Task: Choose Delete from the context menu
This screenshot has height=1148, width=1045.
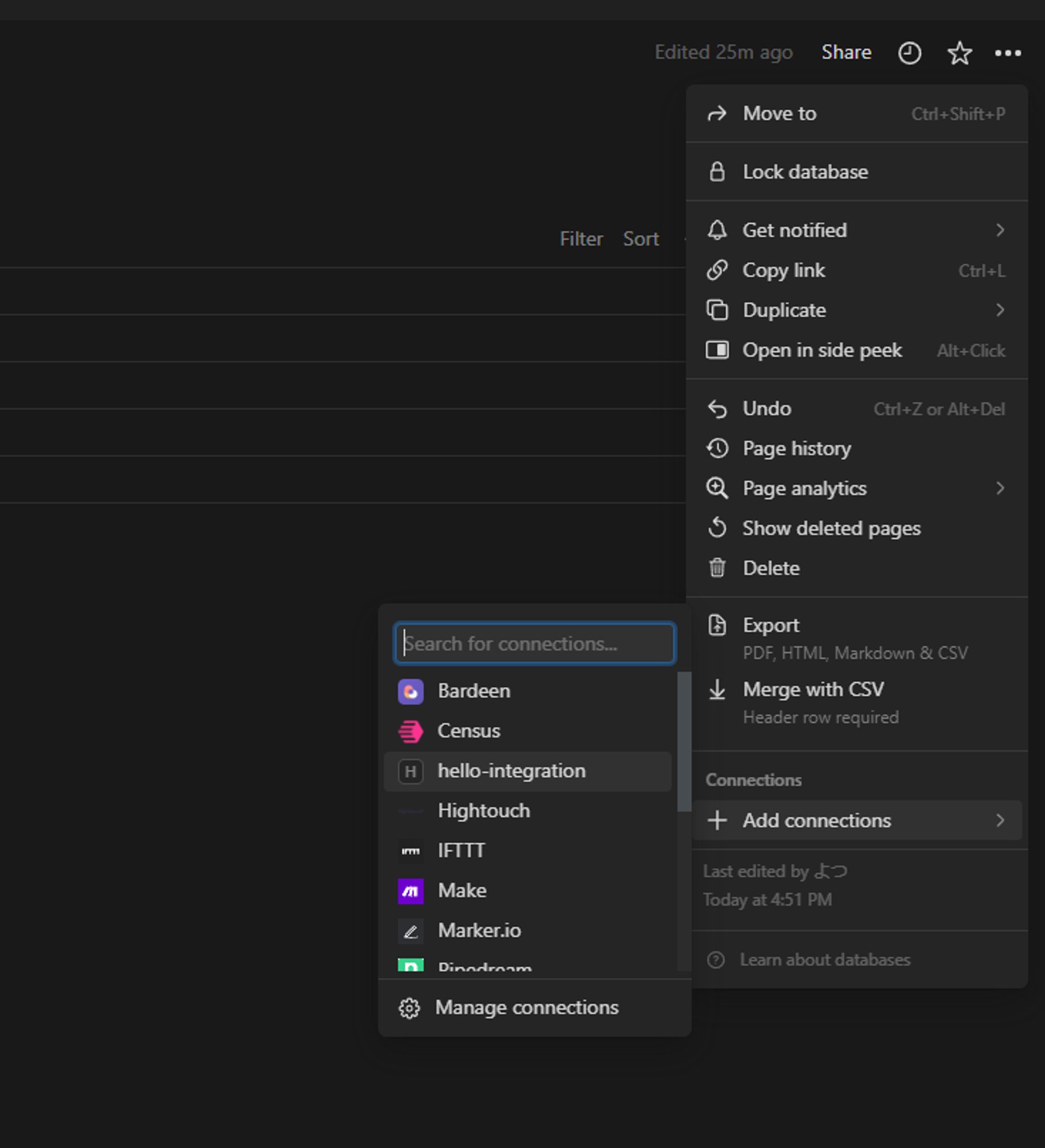Action: [x=771, y=568]
